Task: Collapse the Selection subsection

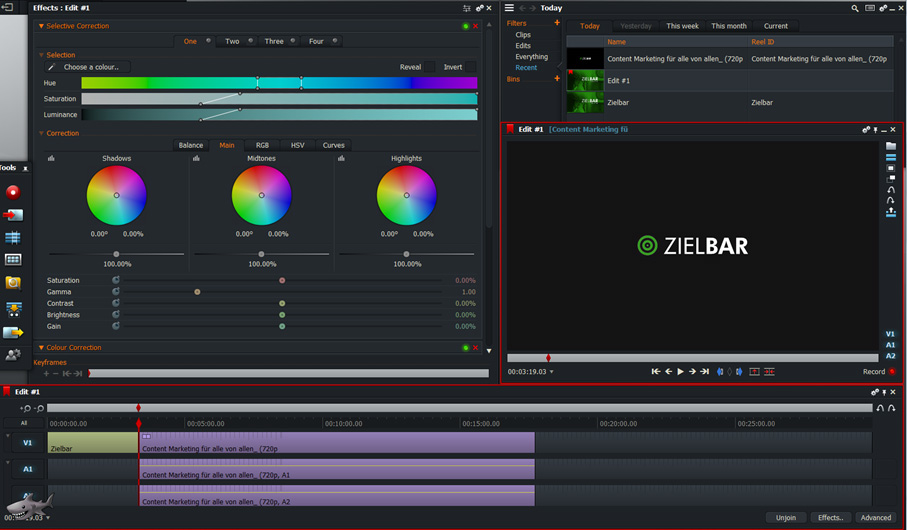Action: coord(41,55)
